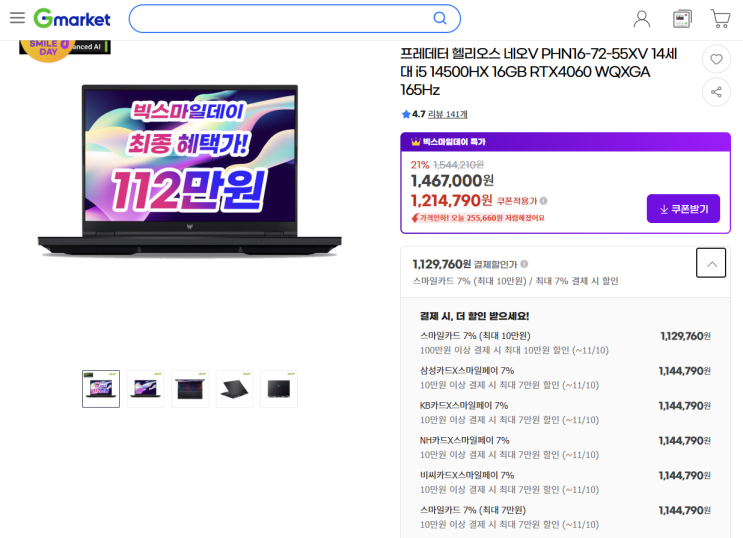743x538 pixels.
Task: Open recently viewed items icon
Action: [682, 19]
